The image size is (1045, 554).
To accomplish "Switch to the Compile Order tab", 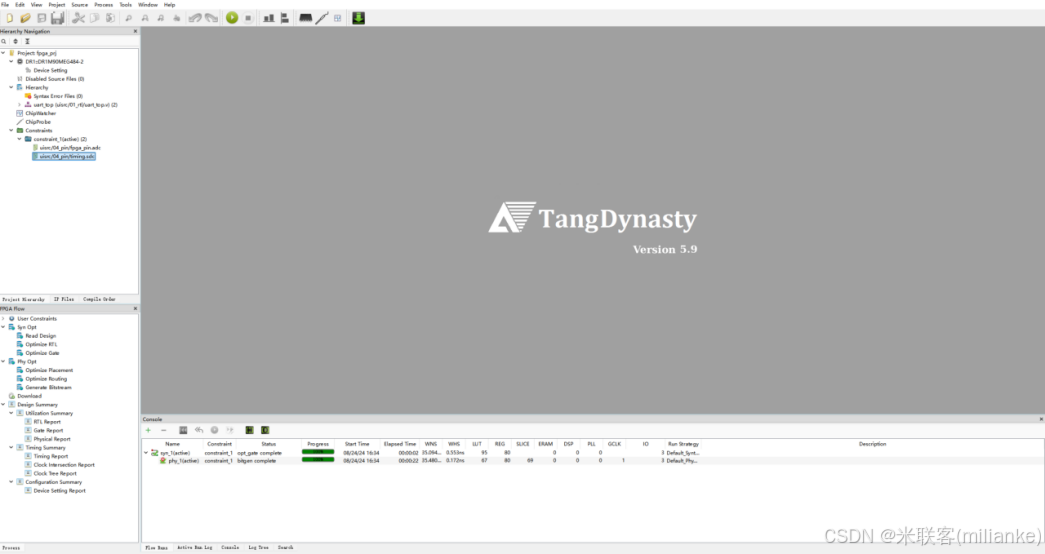I will tap(99, 299).
